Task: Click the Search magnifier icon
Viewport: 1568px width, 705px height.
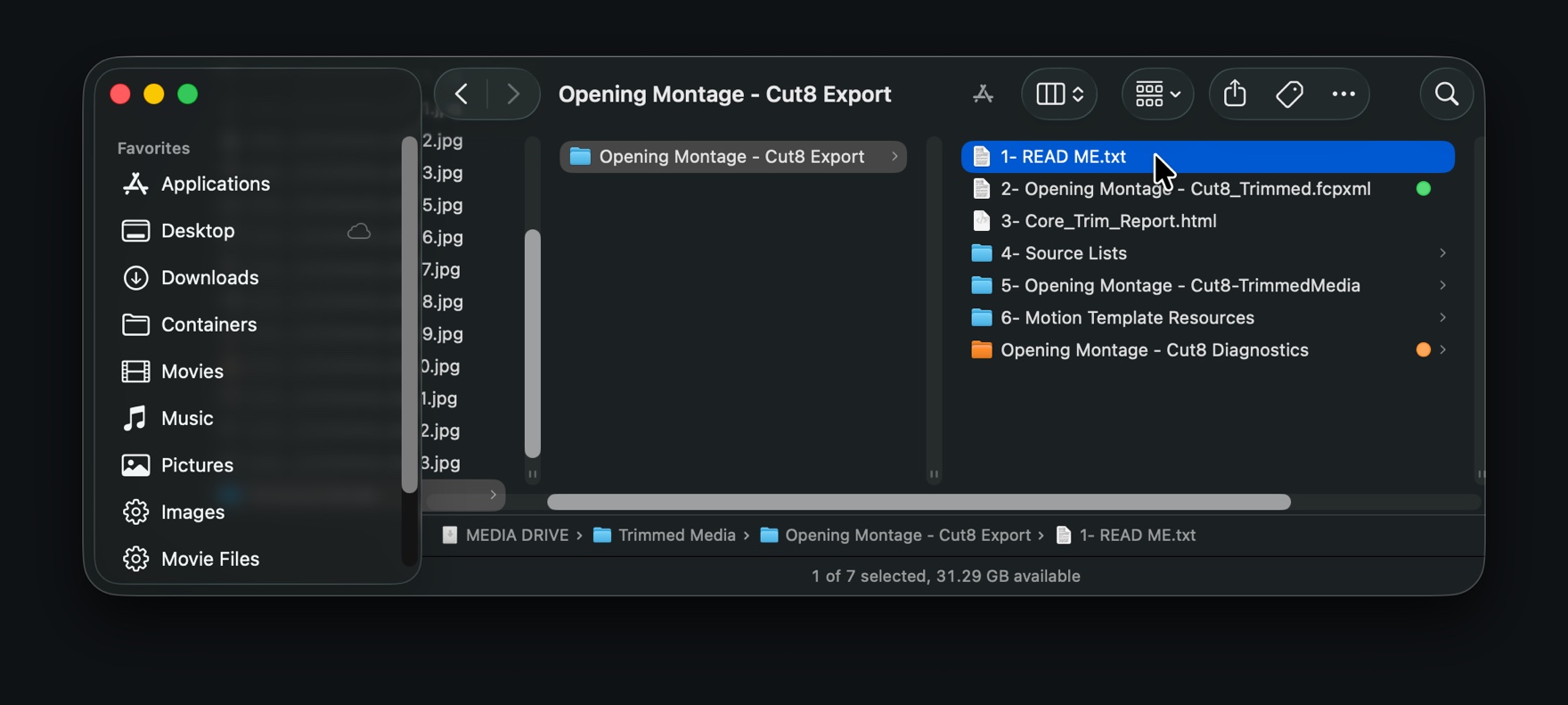Action: pyautogui.click(x=1447, y=94)
